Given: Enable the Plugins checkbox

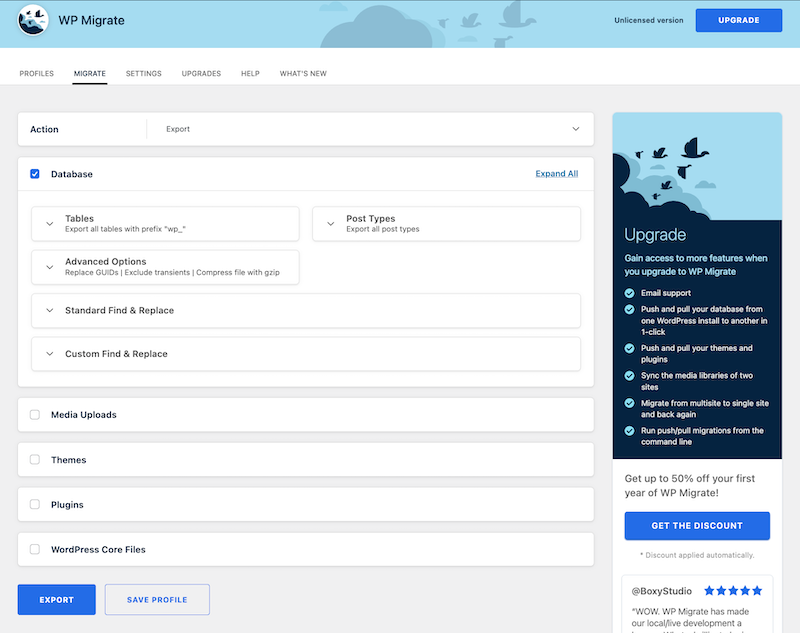Looking at the screenshot, I should [x=35, y=504].
